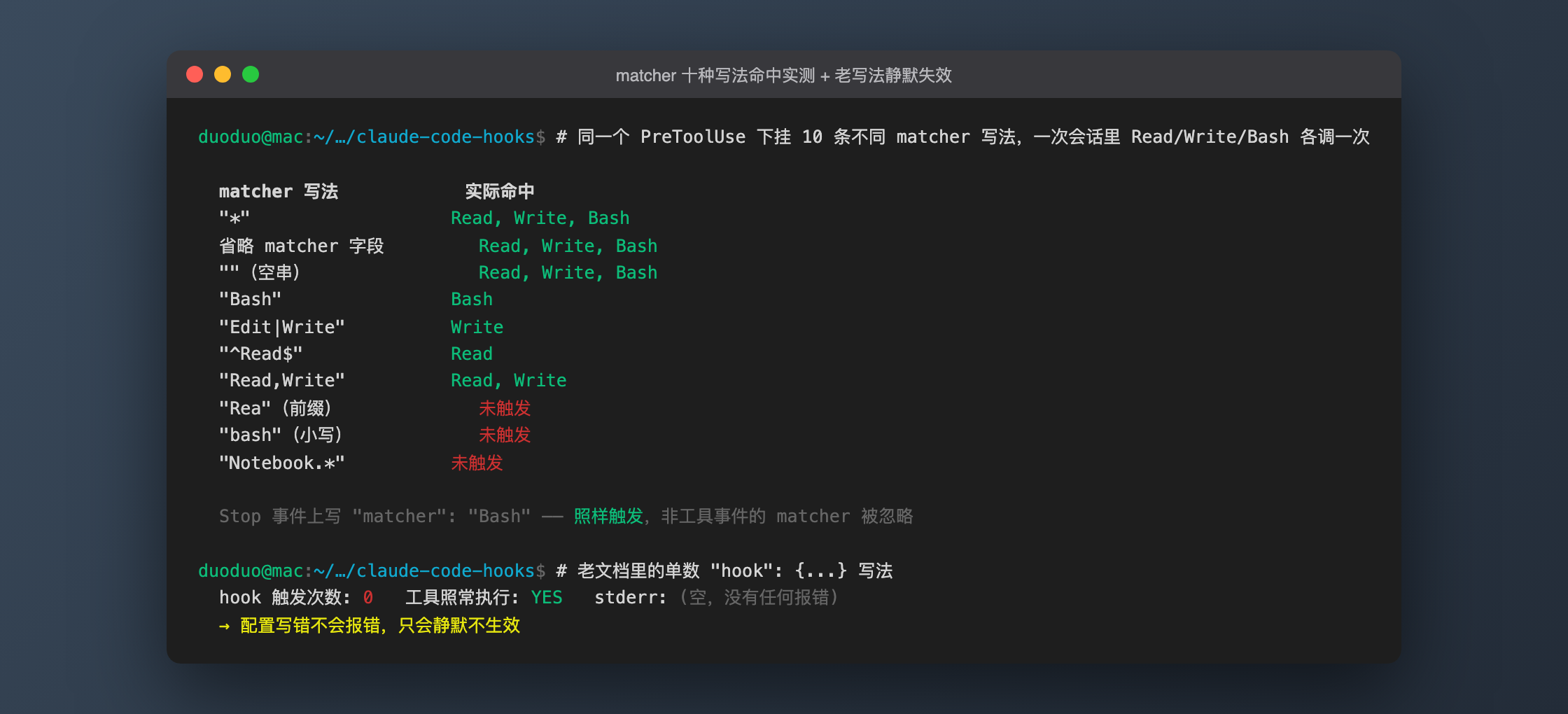This screenshot has width=1568, height=714.
Task: Close the terminal window with the red button
Action: [x=195, y=74]
